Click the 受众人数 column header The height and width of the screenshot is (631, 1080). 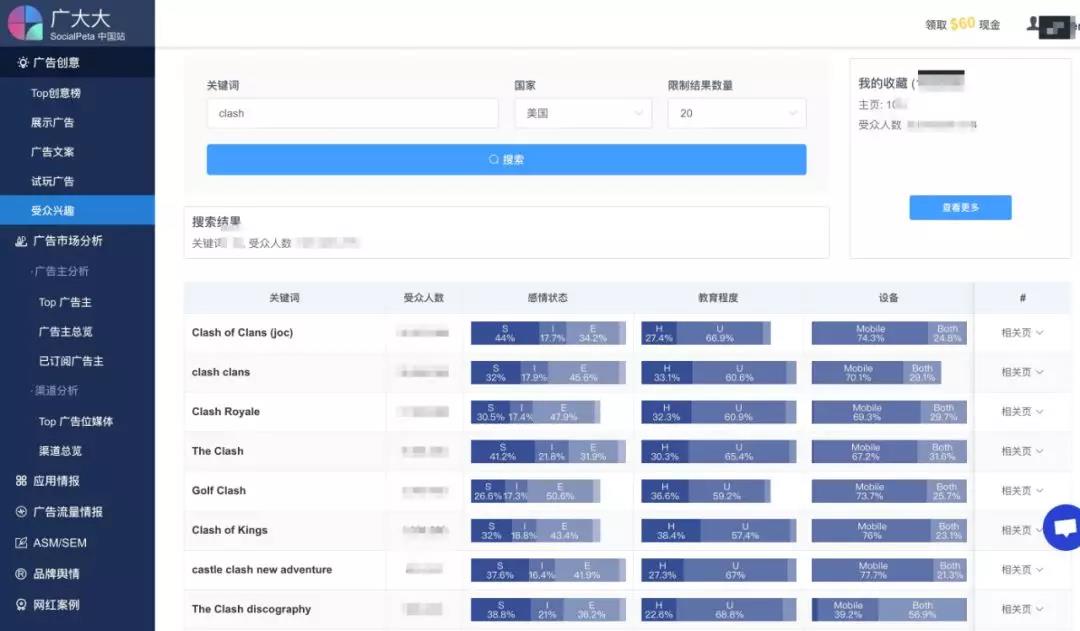point(424,298)
